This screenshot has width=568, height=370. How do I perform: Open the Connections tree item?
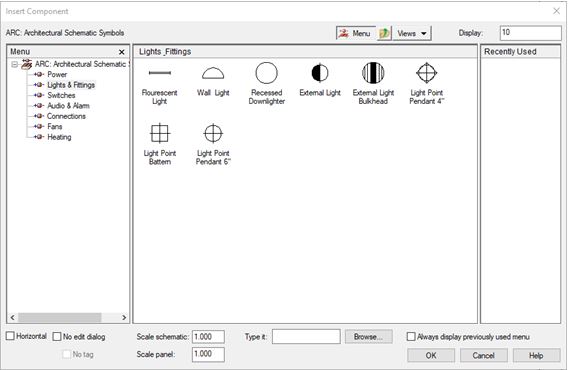[66, 116]
